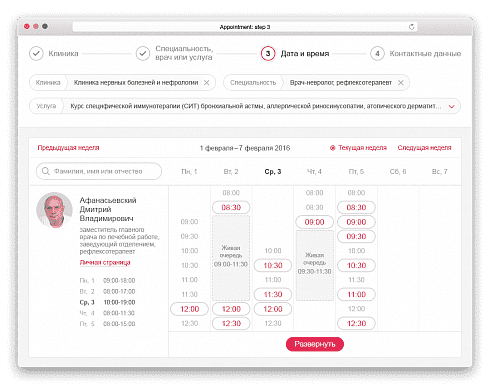Reload page with the refresh icon

pos(411,27)
